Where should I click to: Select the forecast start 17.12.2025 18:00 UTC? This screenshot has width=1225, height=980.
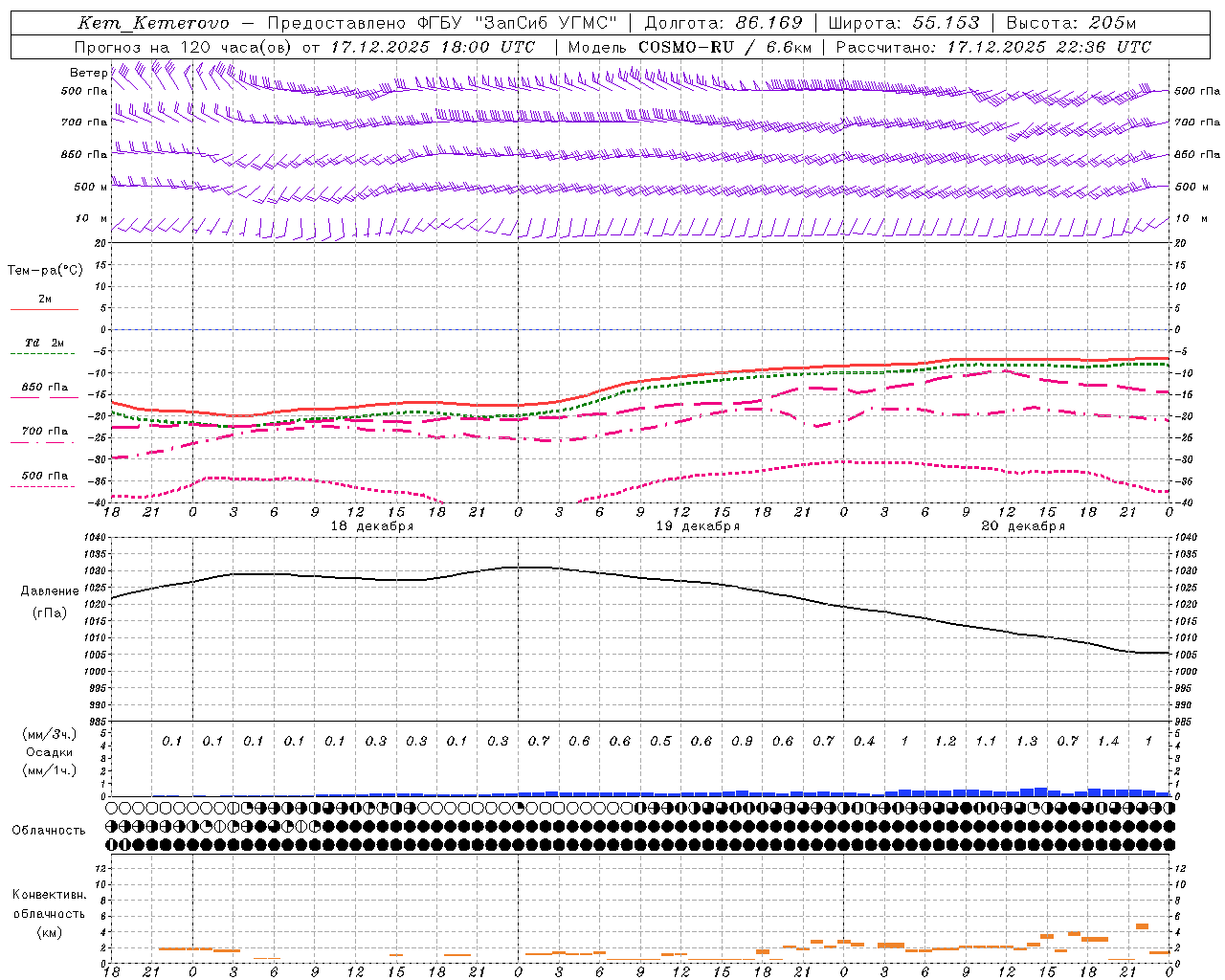click(433, 47)
